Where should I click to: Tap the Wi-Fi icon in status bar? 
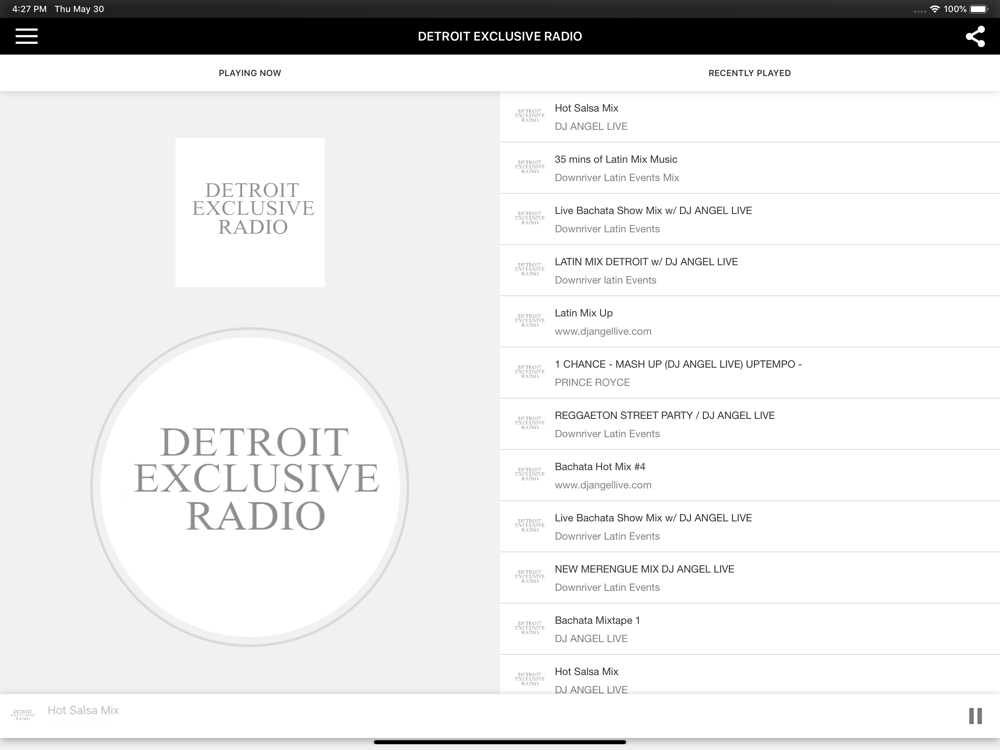click(935, 9)
